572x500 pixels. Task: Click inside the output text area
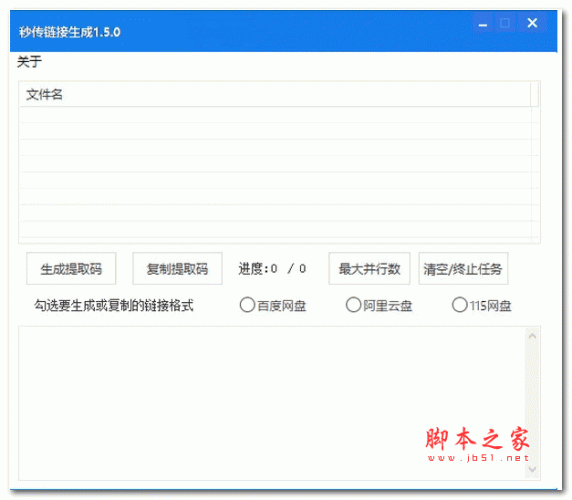coord(272,403)
